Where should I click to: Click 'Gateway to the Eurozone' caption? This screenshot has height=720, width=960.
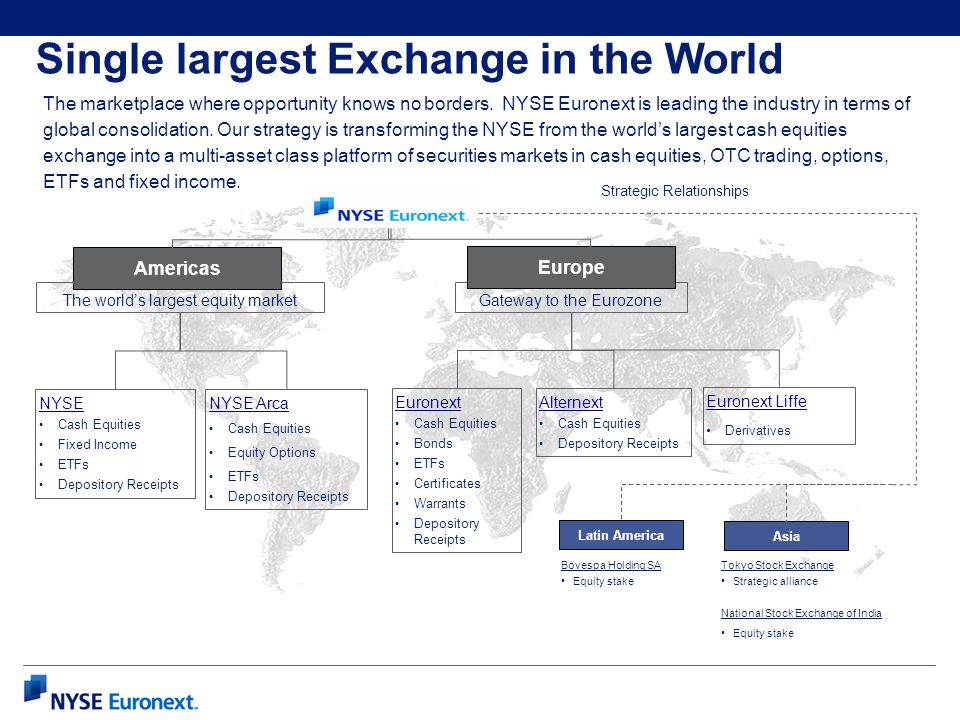(570, 300)
